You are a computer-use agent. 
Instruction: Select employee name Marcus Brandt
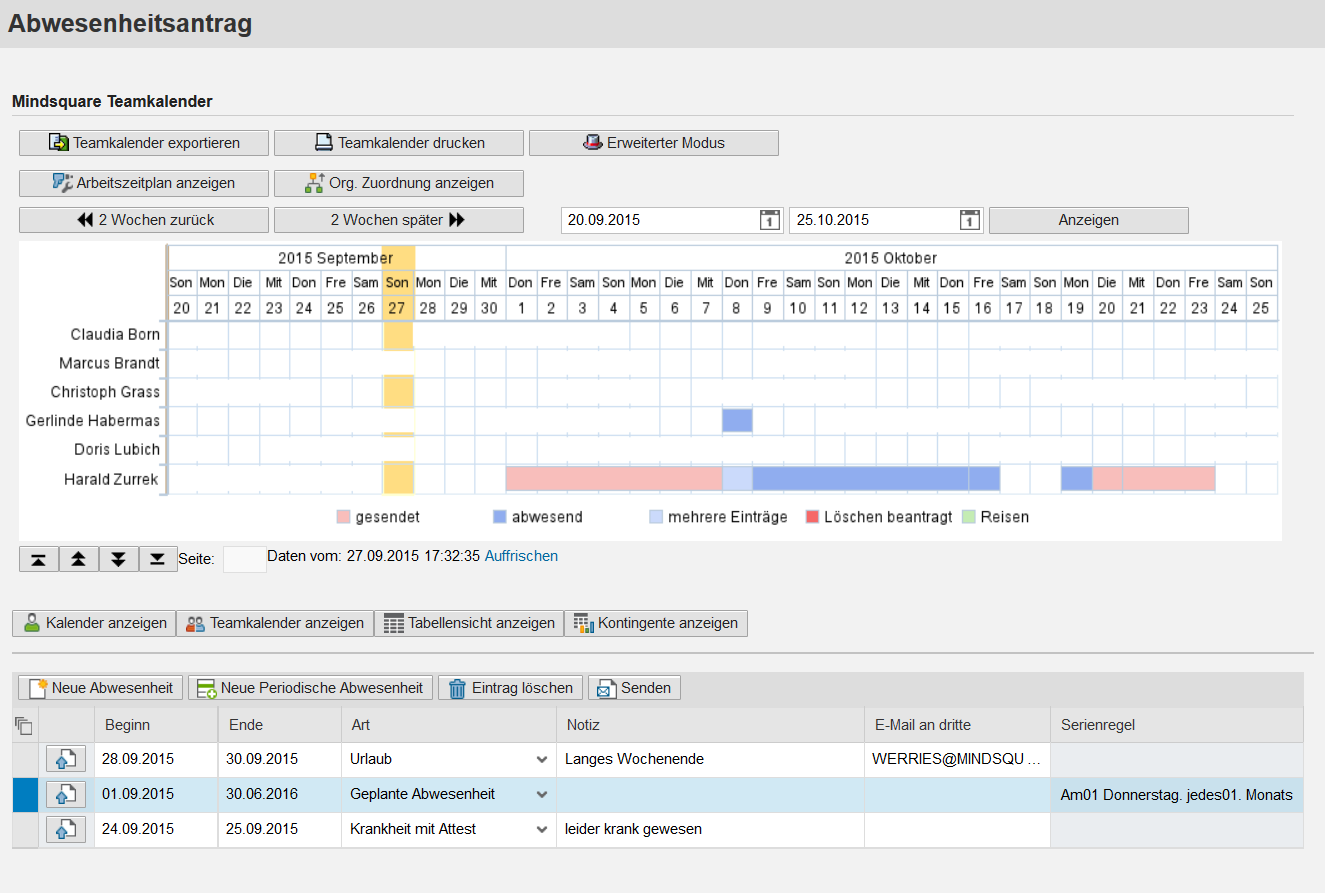[x=109, y=363]
